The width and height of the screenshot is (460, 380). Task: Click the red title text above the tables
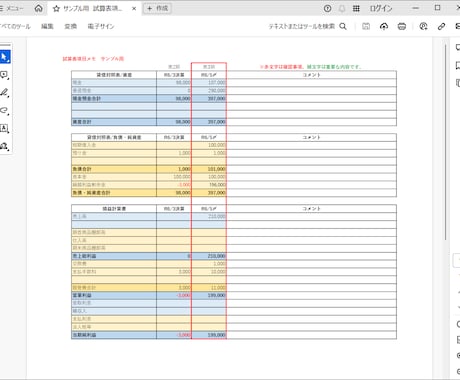click(x=93, y=59)
